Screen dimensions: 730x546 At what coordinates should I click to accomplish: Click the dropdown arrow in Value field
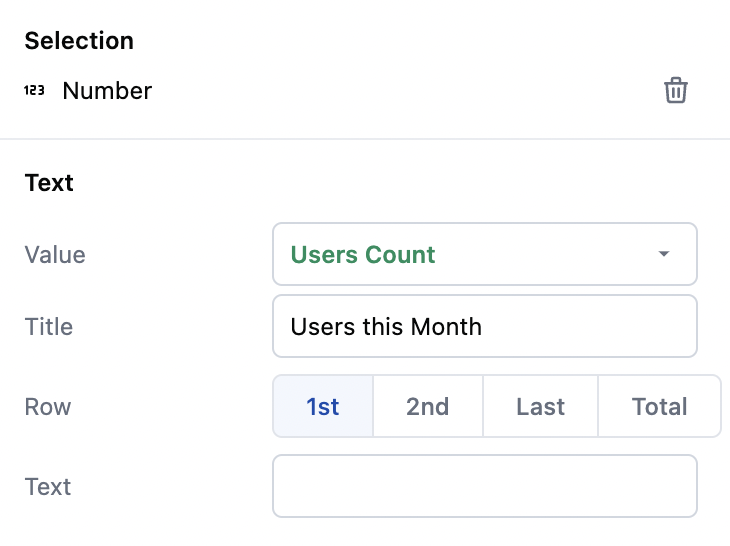664,254
